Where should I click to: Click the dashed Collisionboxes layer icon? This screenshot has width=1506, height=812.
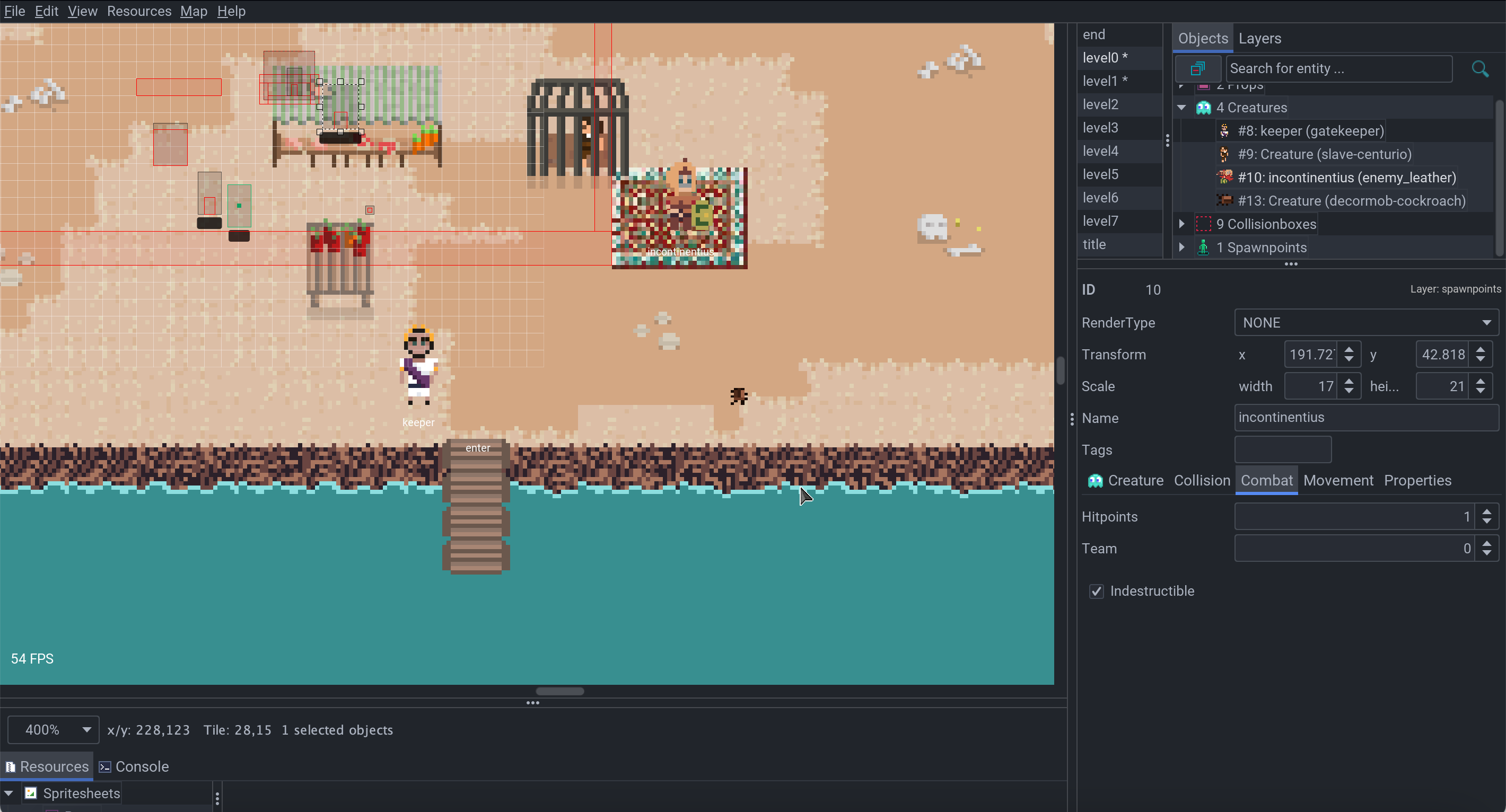click(x=1203, y=224)
